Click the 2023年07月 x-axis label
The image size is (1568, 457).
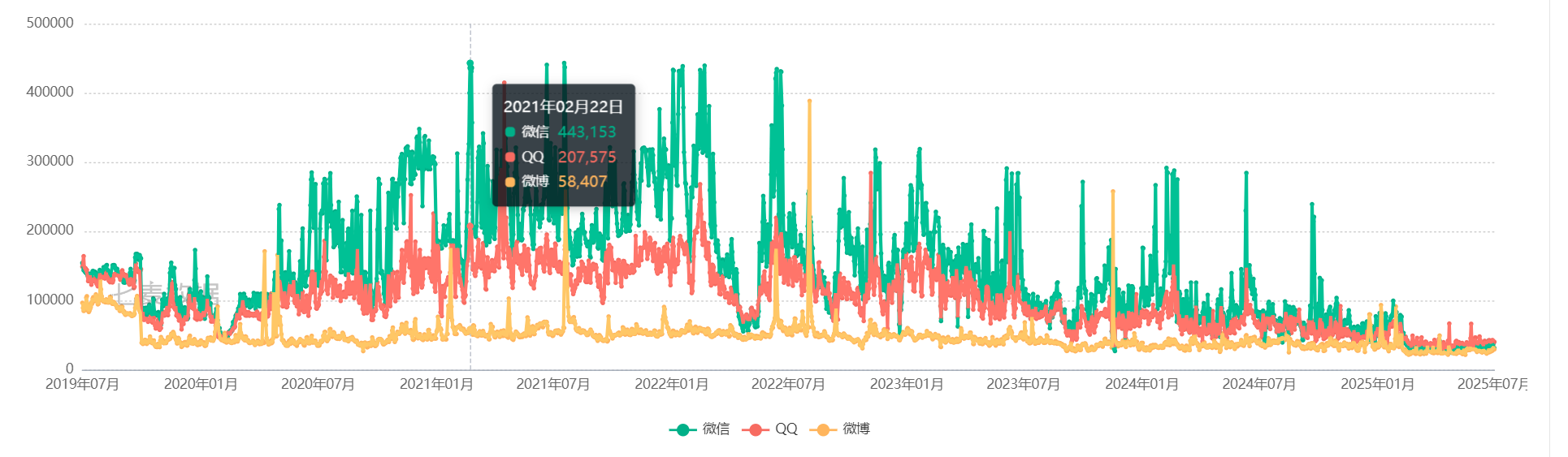[x=1024, y=384]
